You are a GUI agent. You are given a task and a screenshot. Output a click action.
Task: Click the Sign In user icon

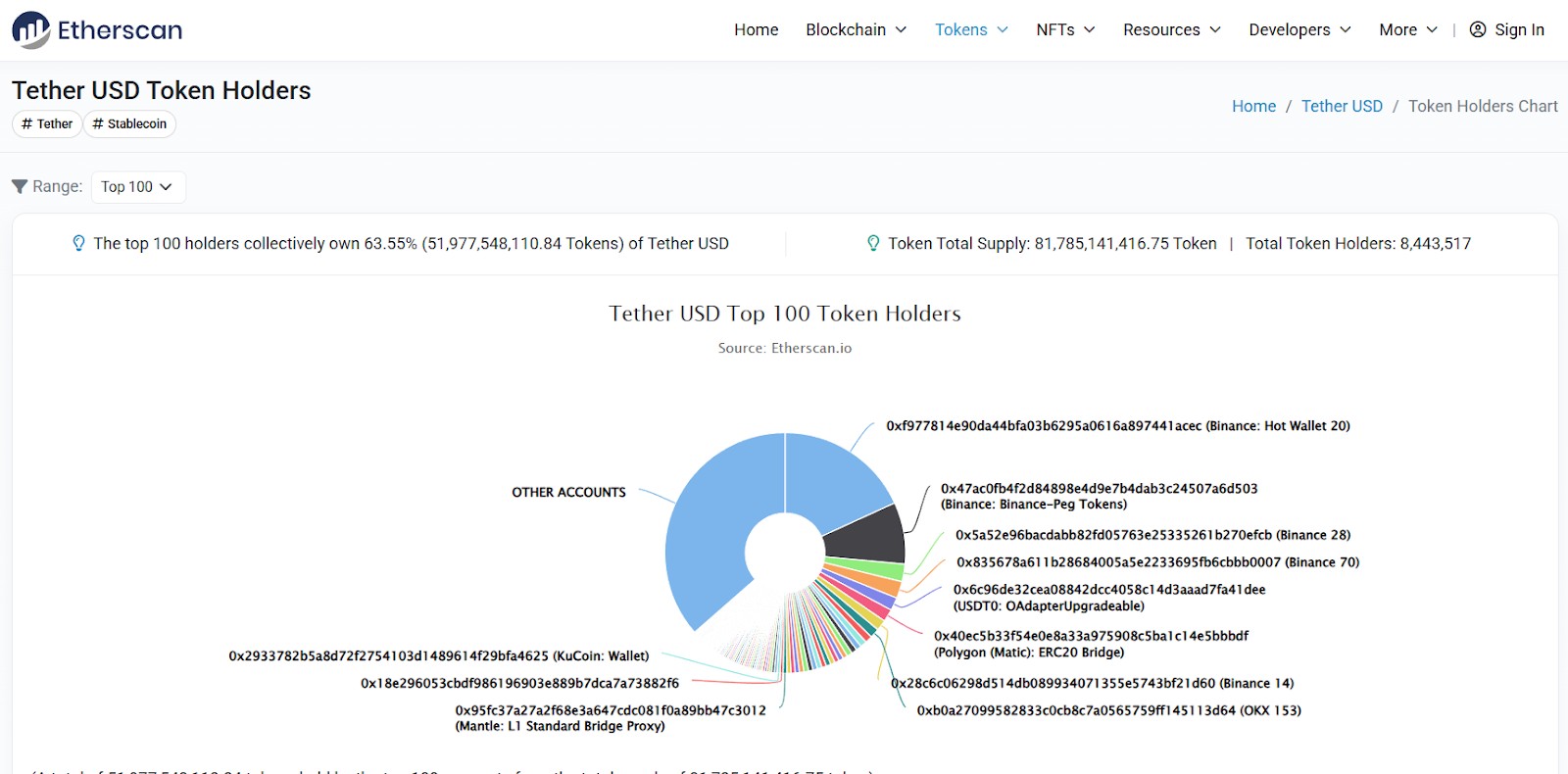tap(1478, 29)
